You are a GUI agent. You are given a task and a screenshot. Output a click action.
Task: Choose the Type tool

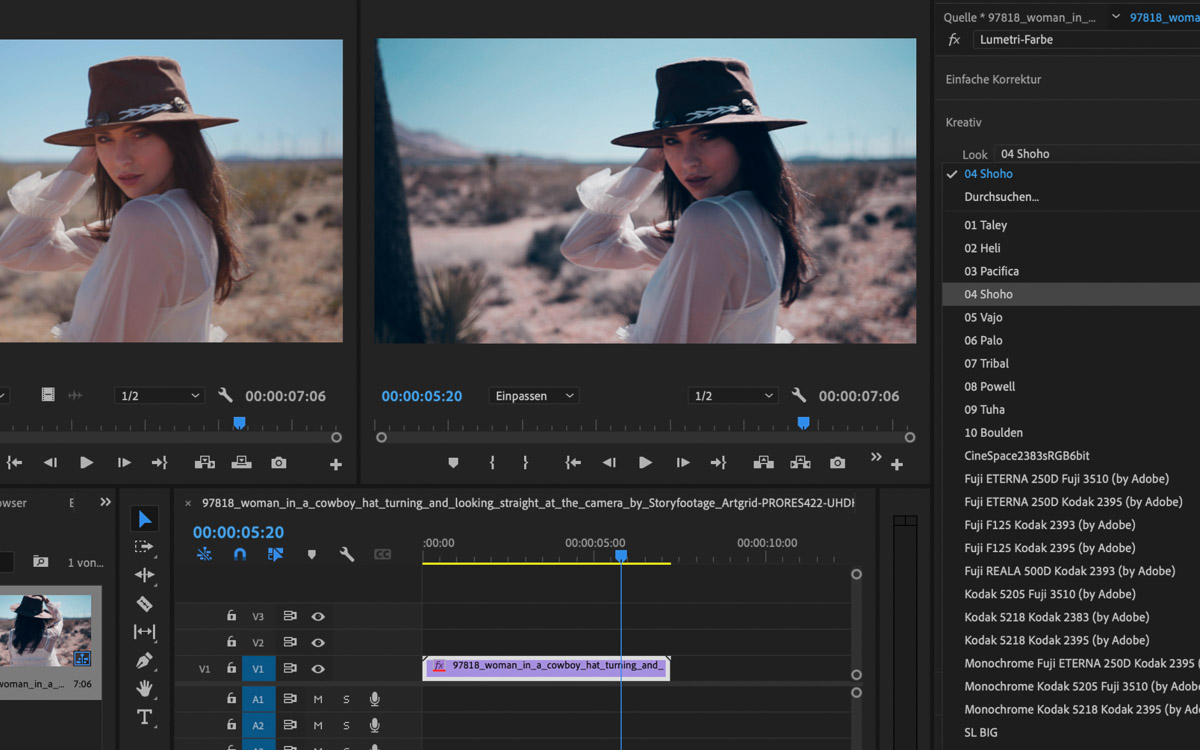(144, 717)
